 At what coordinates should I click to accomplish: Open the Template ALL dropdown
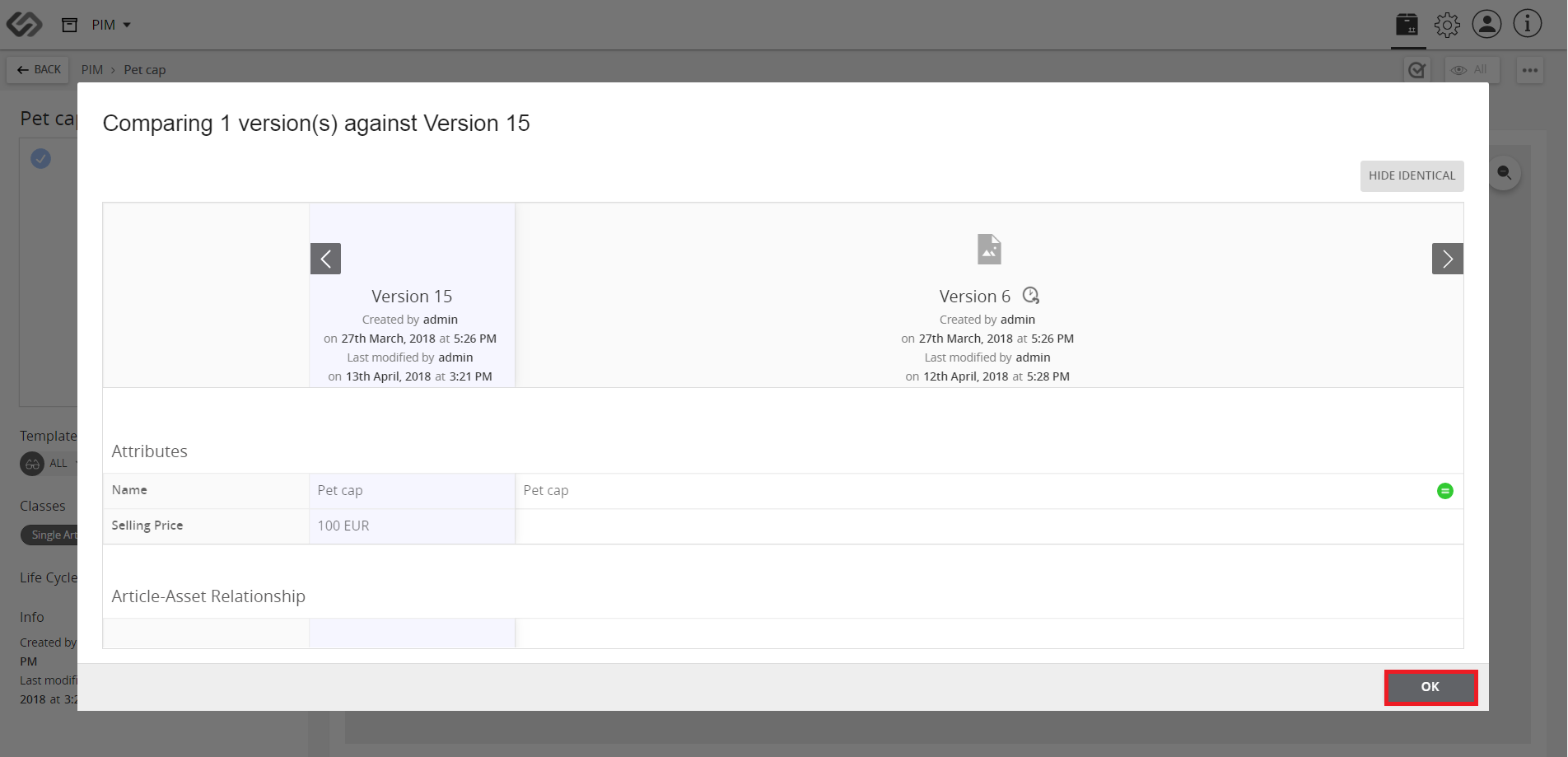[x=51, y=464]
